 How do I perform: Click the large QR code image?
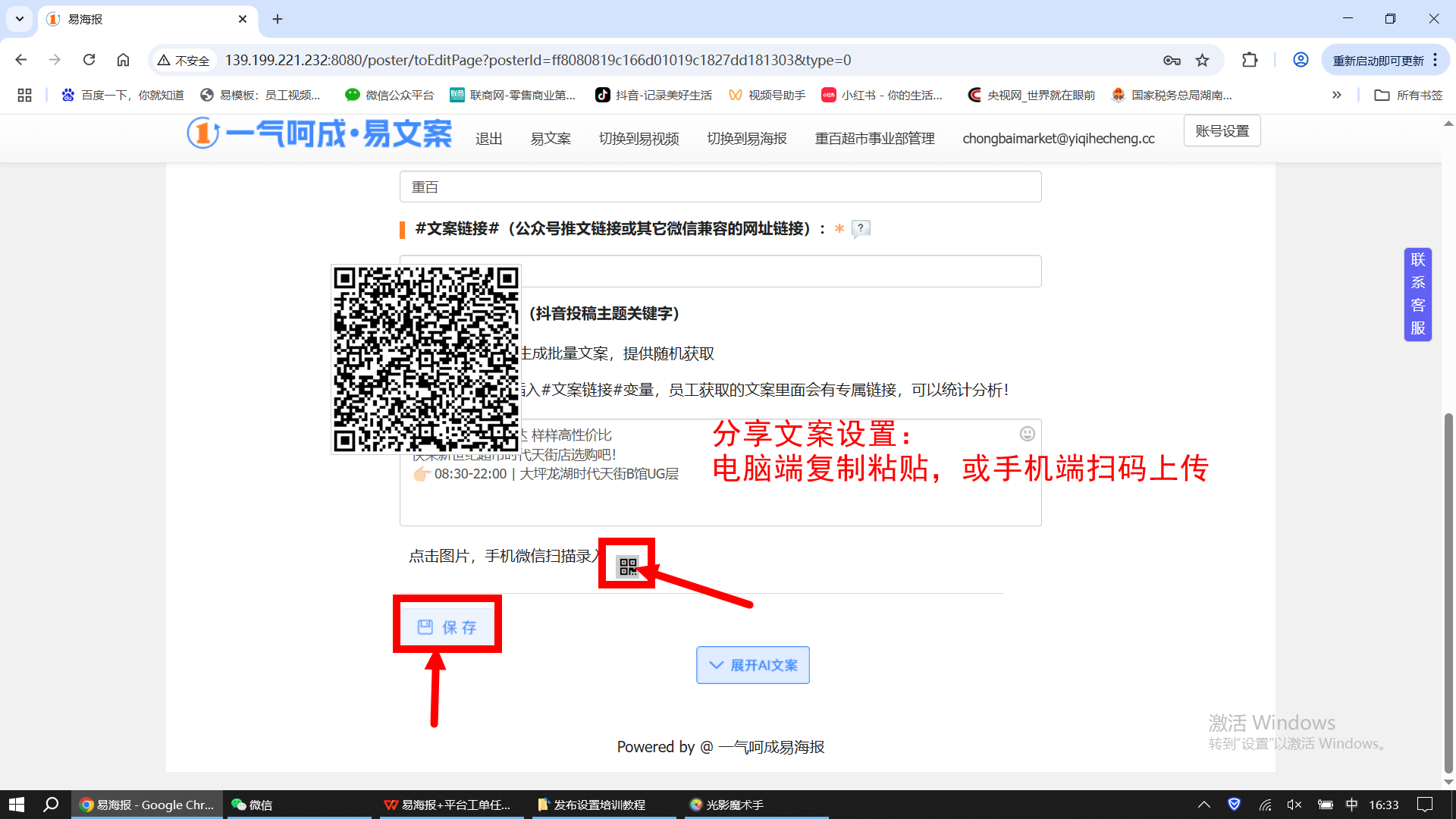pyautogui.click(x=426, y=359)
